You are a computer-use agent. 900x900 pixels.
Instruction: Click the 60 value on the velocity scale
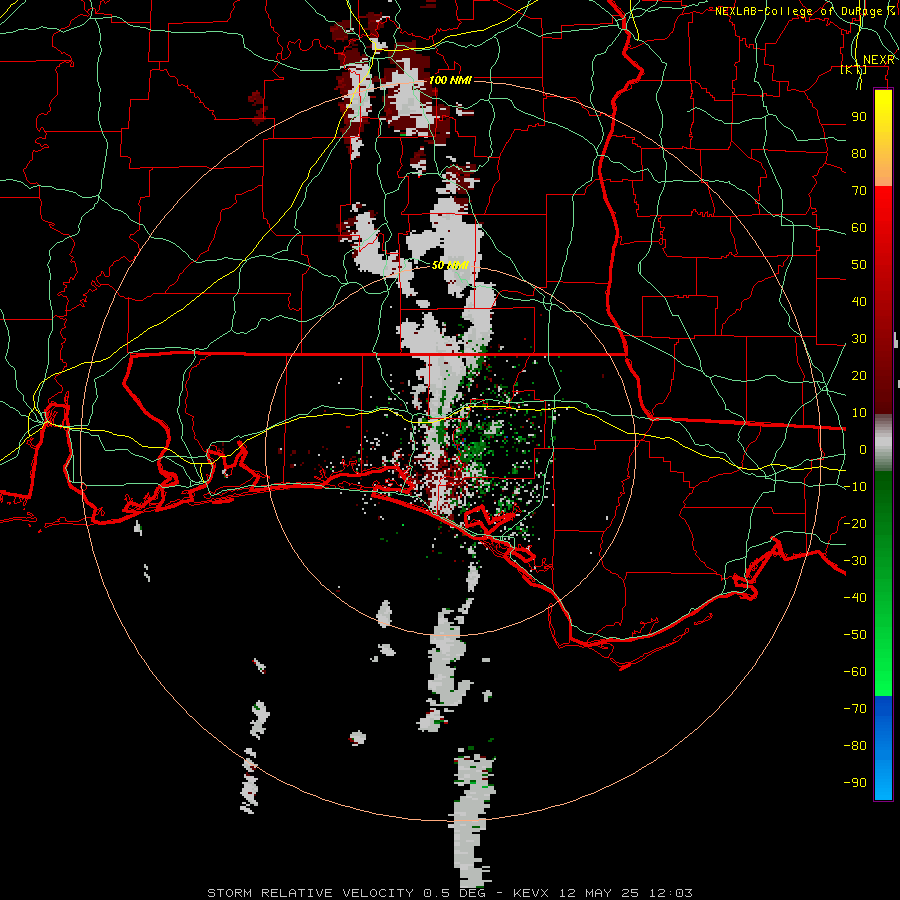coord(859,228)
